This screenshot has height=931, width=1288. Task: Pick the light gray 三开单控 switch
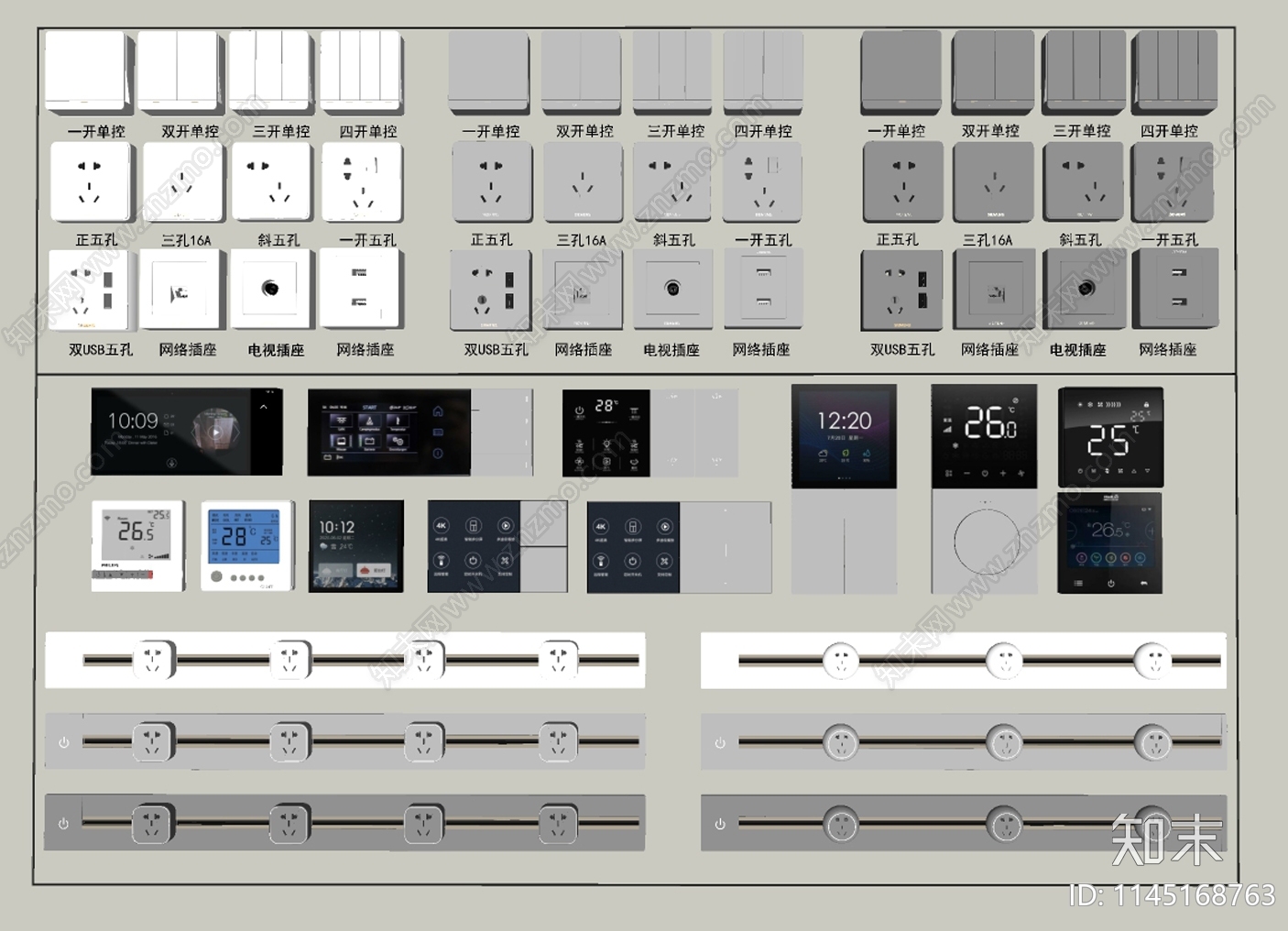[672, 72]
